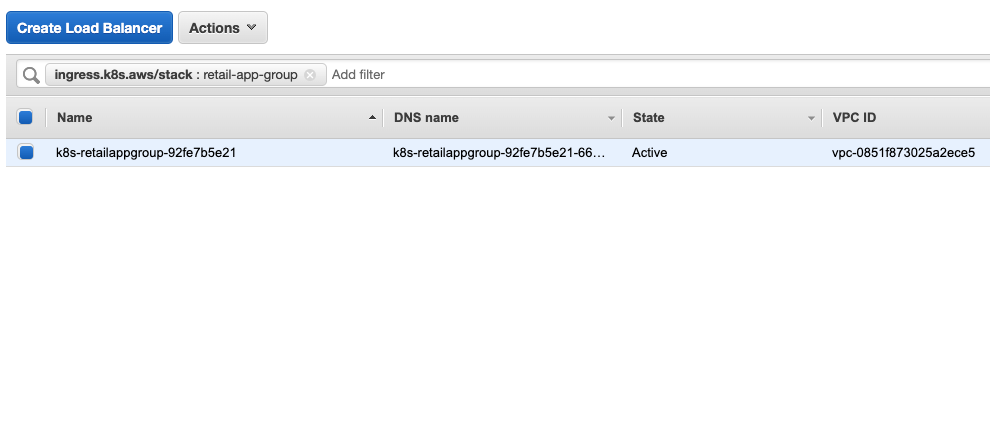Click VPC ID vpc-0851f873025a2ece5
Screen dimensions: 990x433
[x=904, y=152]
